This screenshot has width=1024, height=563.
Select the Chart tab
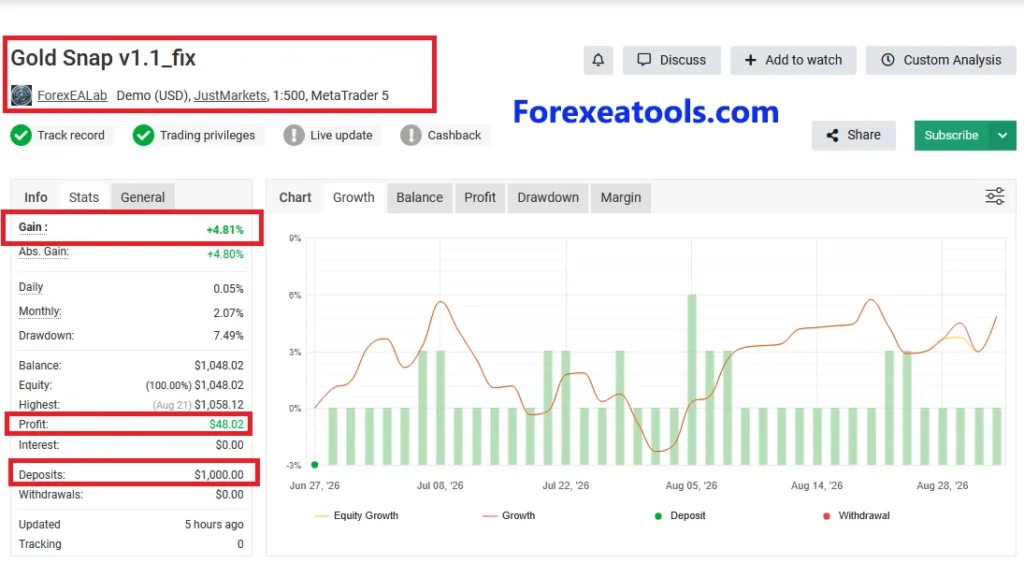(295, 197)
